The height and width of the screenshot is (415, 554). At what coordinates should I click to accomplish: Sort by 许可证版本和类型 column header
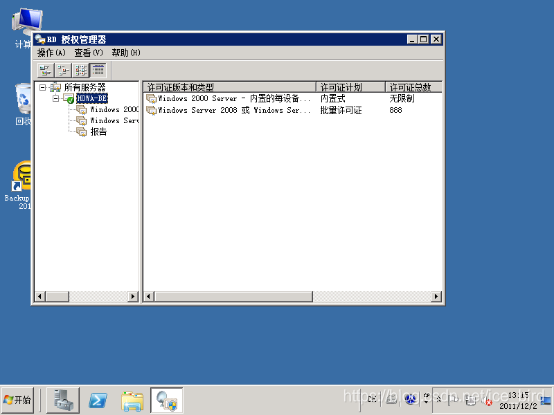tap(229, 87)
